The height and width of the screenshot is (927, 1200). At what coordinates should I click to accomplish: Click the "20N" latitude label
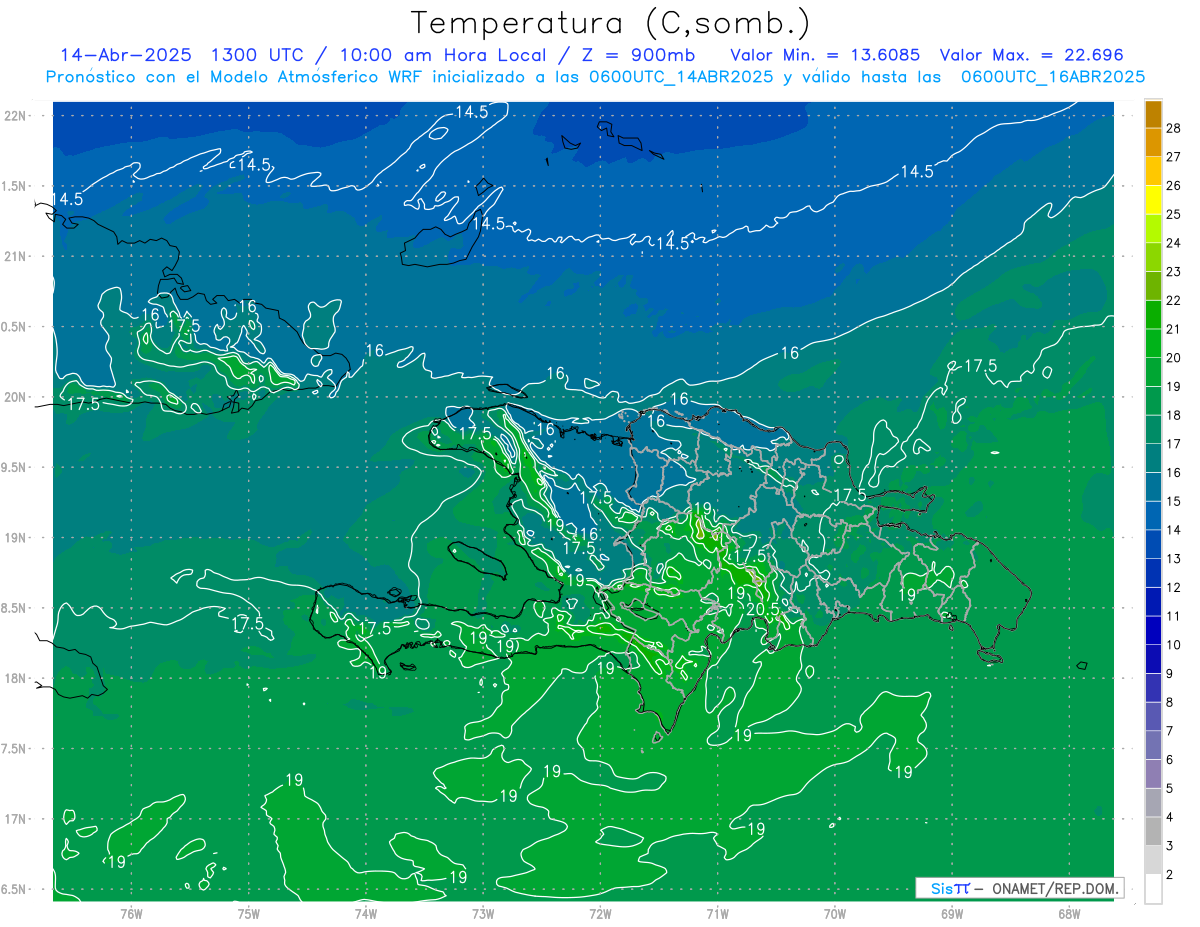coord(15,397)
